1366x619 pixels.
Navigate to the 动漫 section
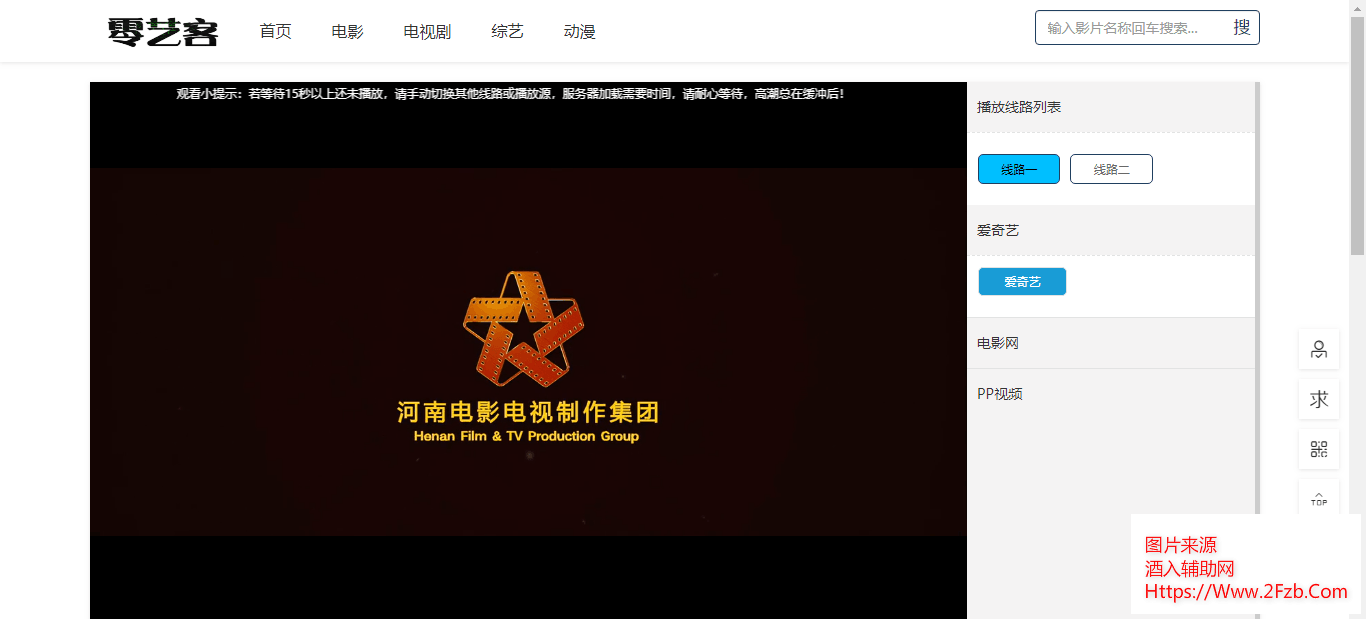click(x=579, y=32)
